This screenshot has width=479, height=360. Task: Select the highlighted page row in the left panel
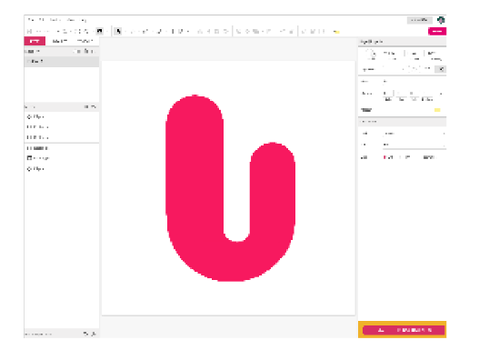pos(62,61)
